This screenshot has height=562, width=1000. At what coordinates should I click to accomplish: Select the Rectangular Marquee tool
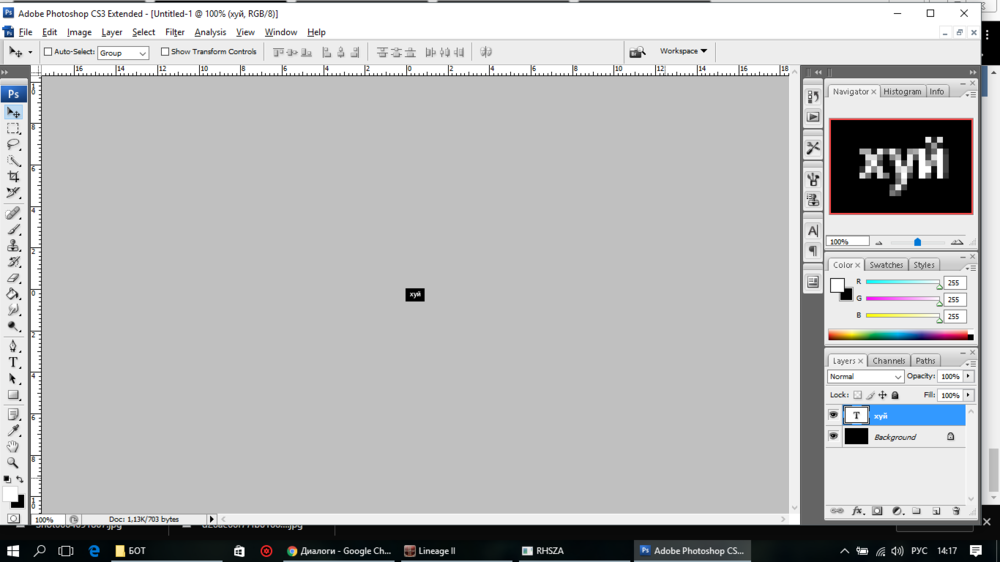pos(13,128)
